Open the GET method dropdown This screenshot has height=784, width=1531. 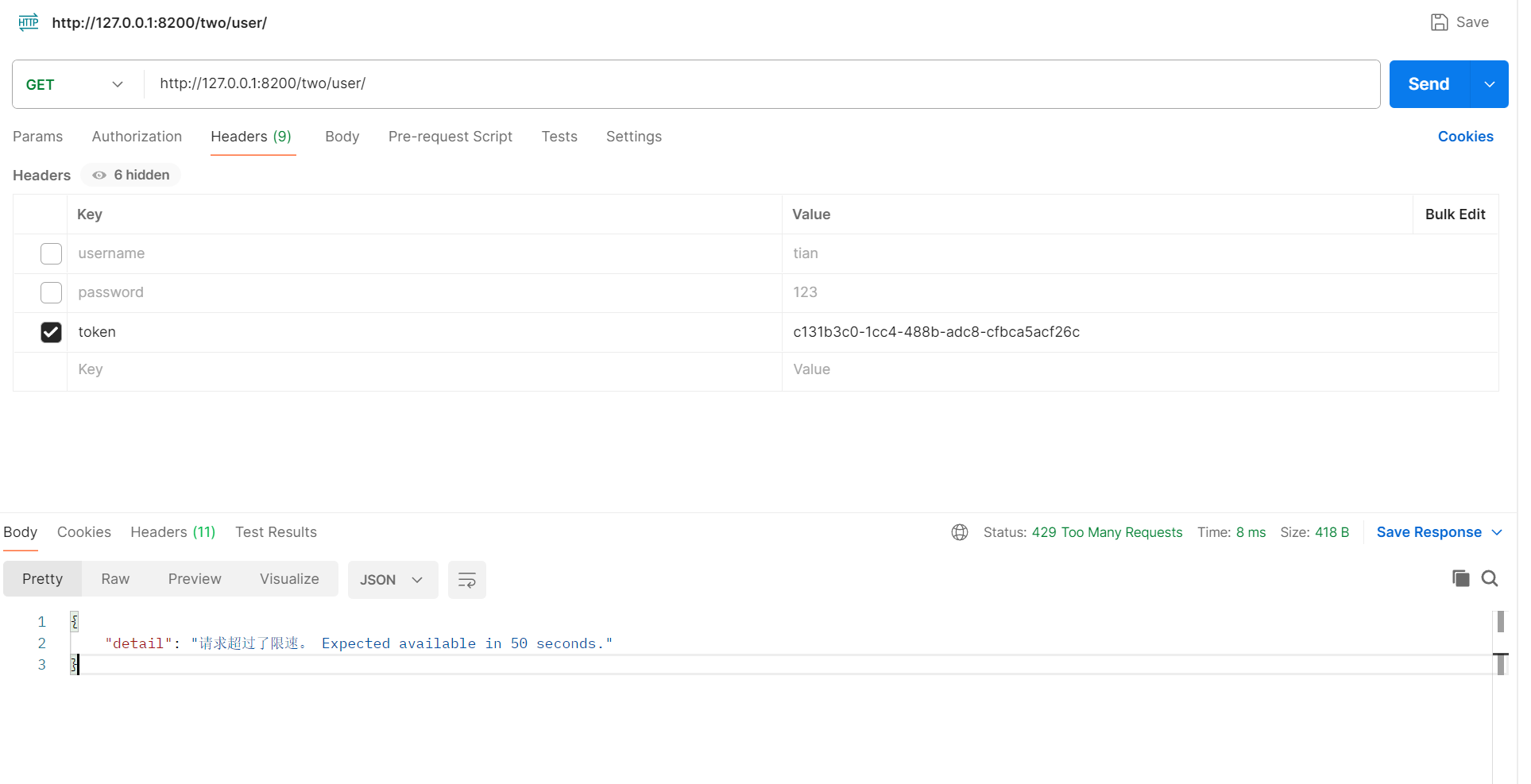click(x=77, y=84)
